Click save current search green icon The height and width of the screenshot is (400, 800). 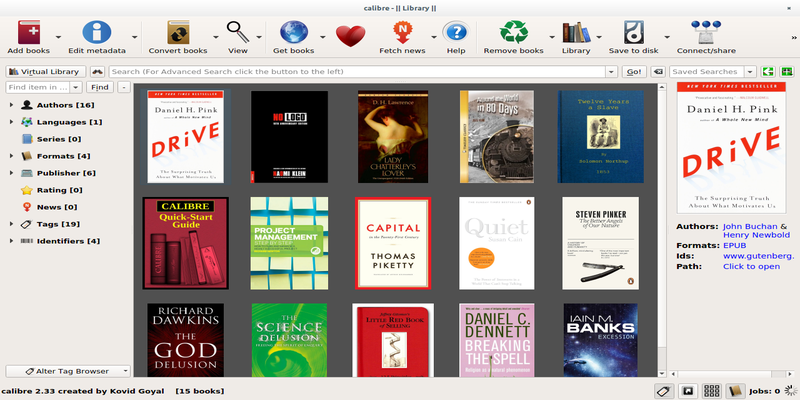click(x=787, y=71)
